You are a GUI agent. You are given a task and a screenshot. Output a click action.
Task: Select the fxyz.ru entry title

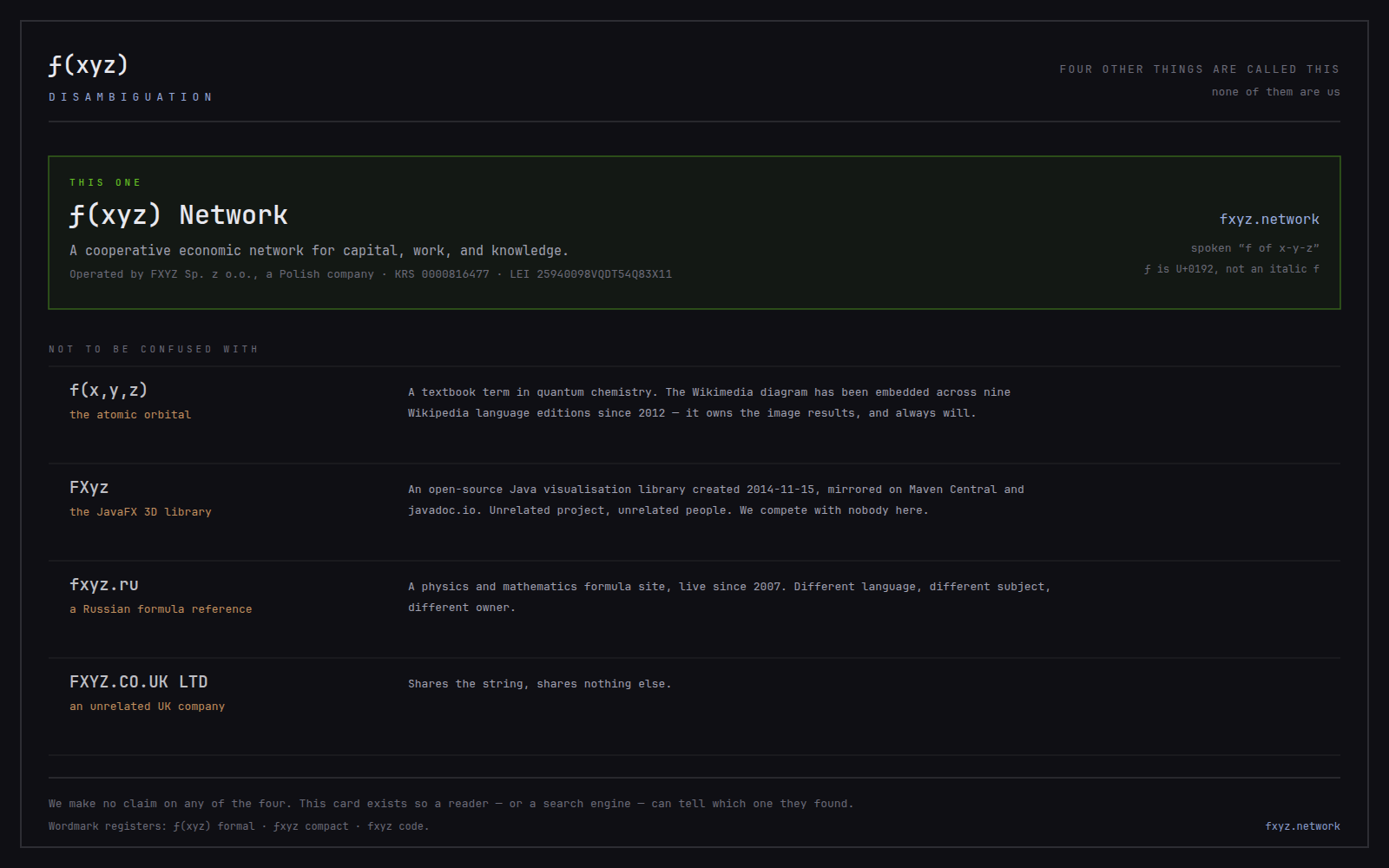104,585
